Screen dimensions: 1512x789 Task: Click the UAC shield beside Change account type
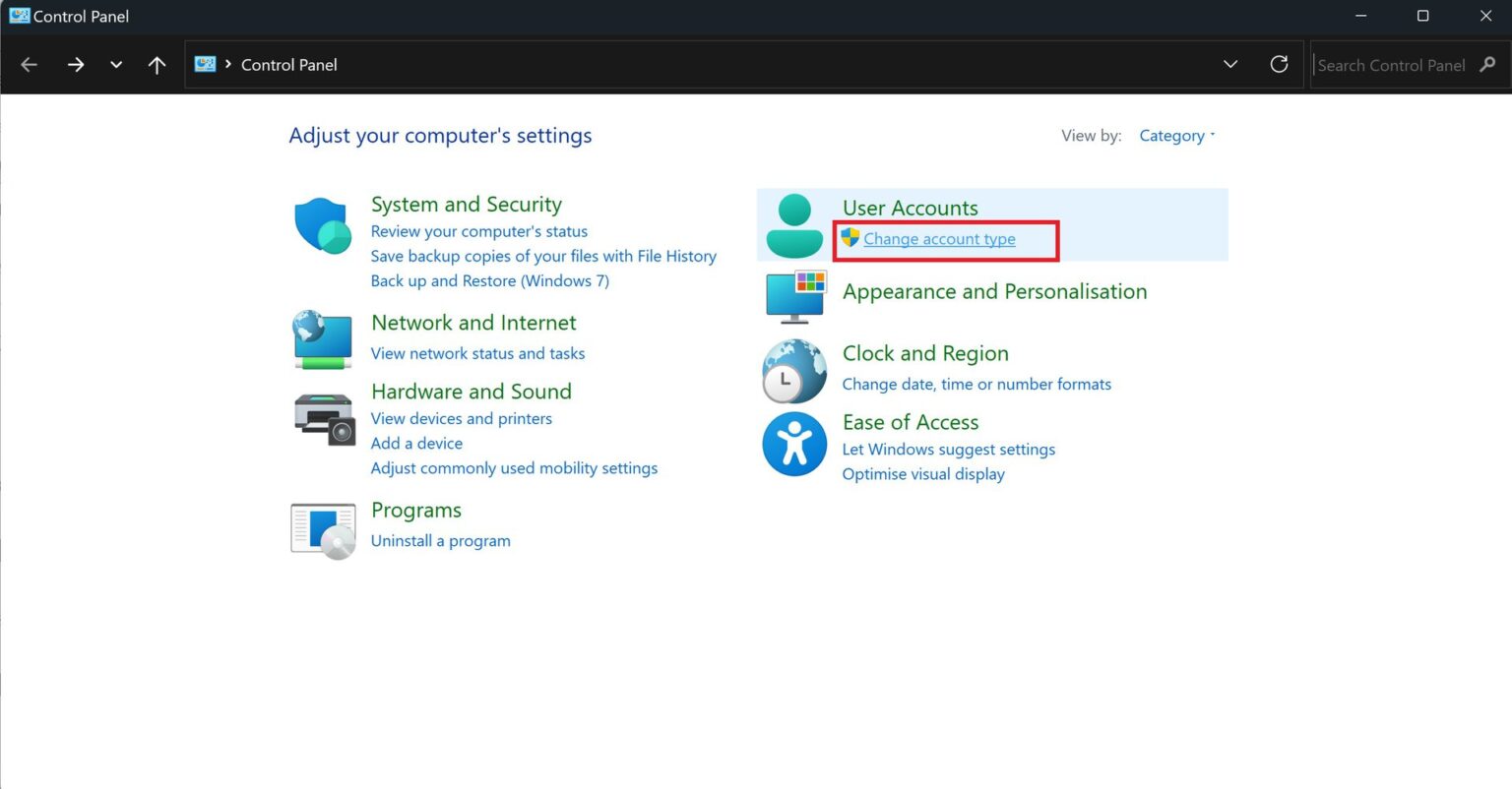click(849, 237)
